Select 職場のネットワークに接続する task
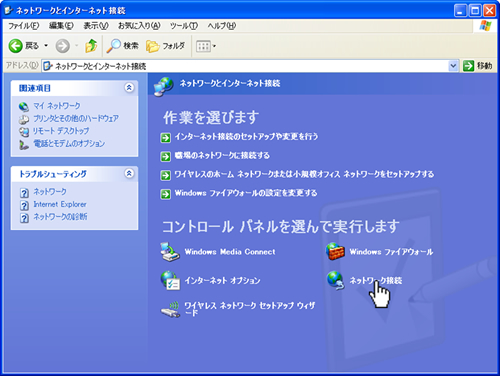500x376 pixels. tap(222, 155)
